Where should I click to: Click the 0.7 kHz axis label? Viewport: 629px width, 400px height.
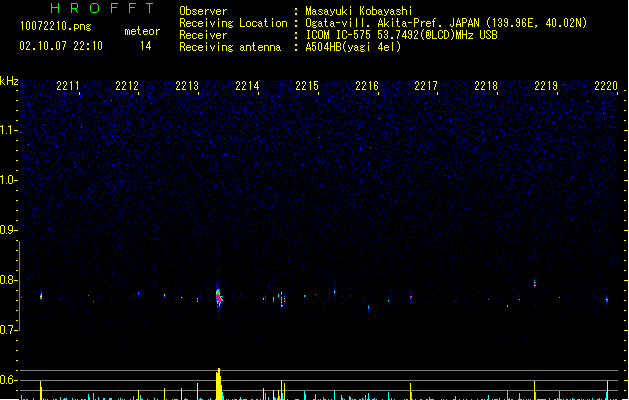pyautogui.click(x=8, y=330)
